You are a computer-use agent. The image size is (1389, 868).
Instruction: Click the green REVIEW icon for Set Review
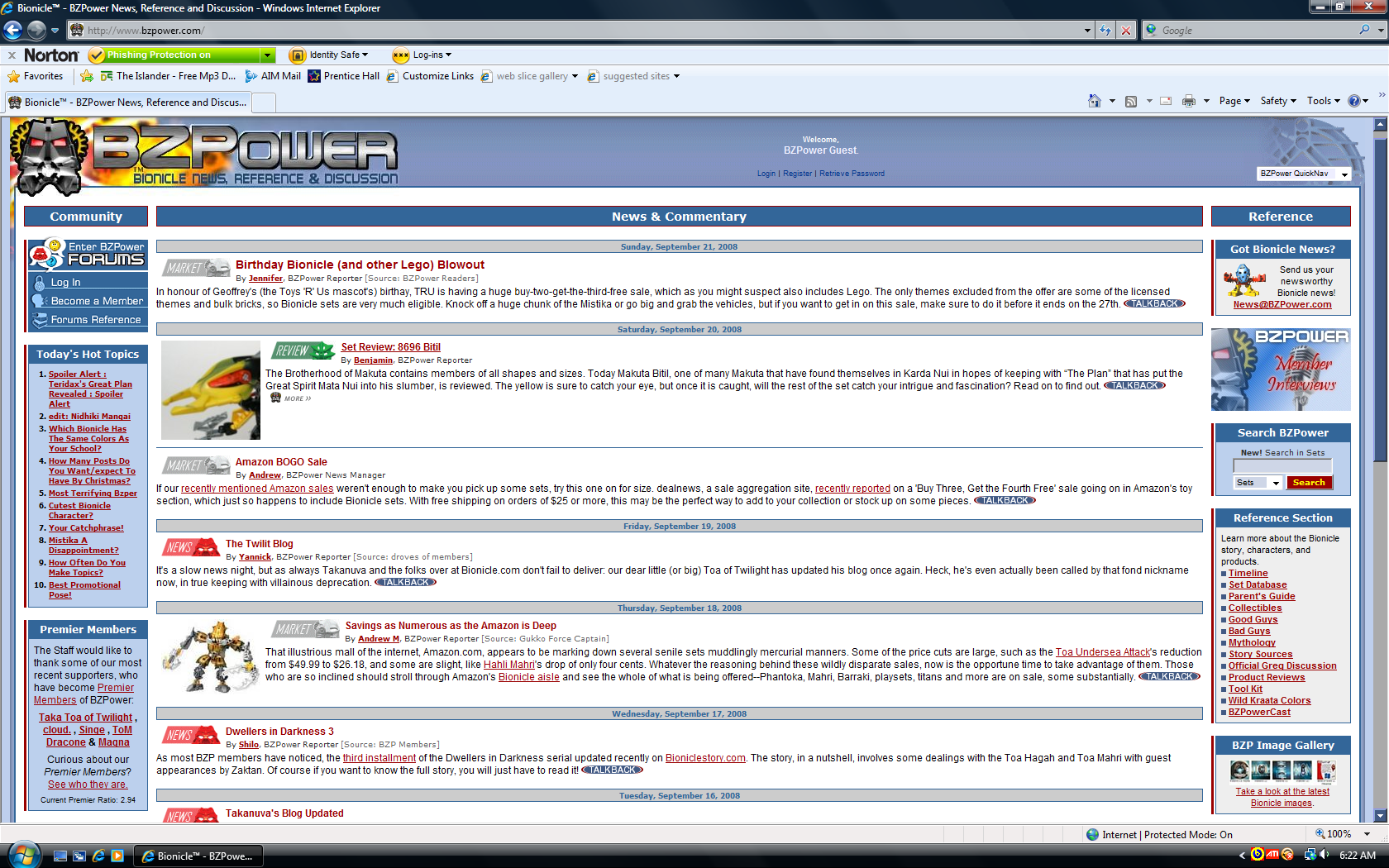coord(303,351)
